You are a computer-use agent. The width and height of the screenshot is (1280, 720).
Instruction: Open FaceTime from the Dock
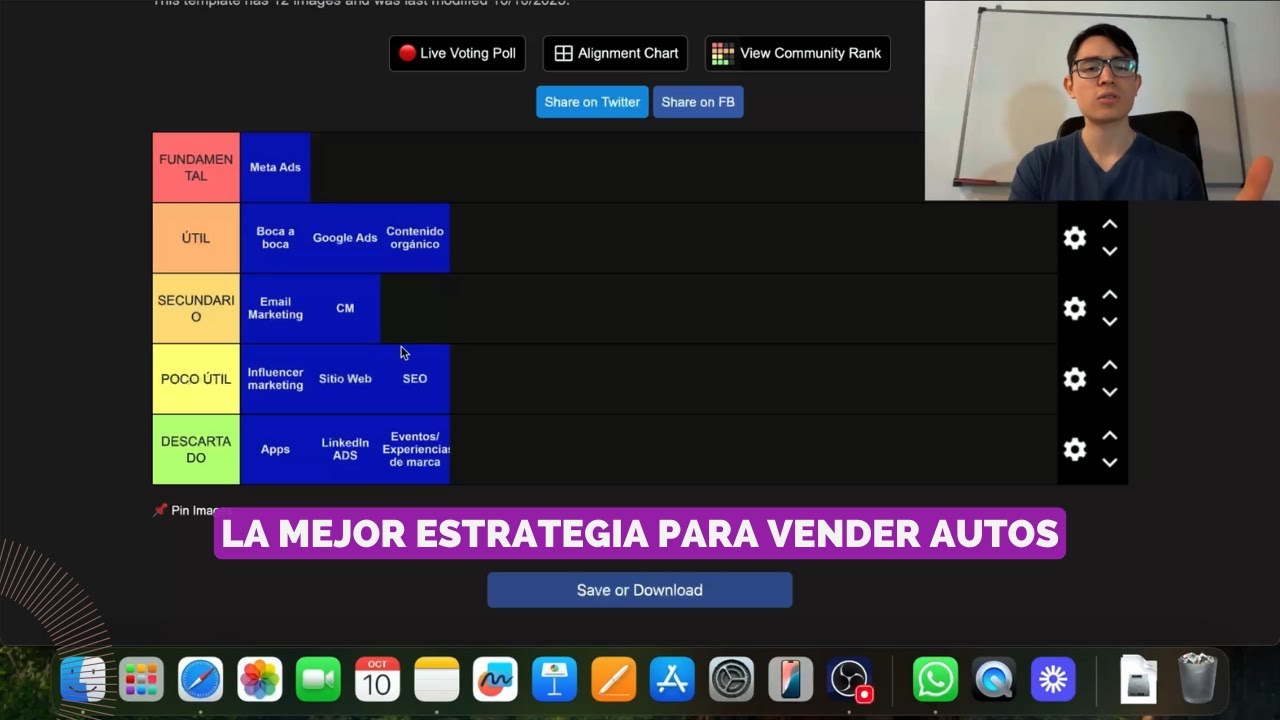coord(319,680)
